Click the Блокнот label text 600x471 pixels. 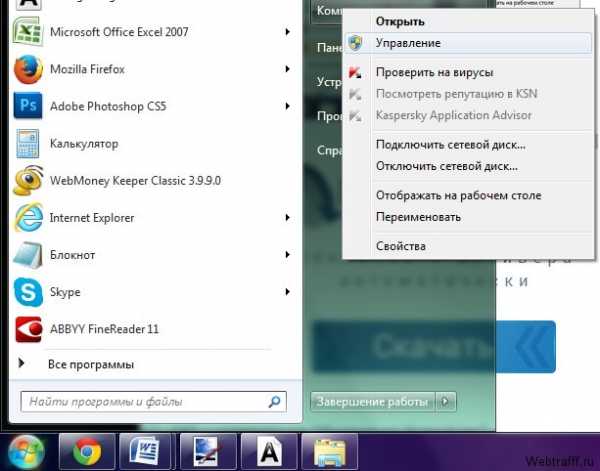[x=73, y=255]
